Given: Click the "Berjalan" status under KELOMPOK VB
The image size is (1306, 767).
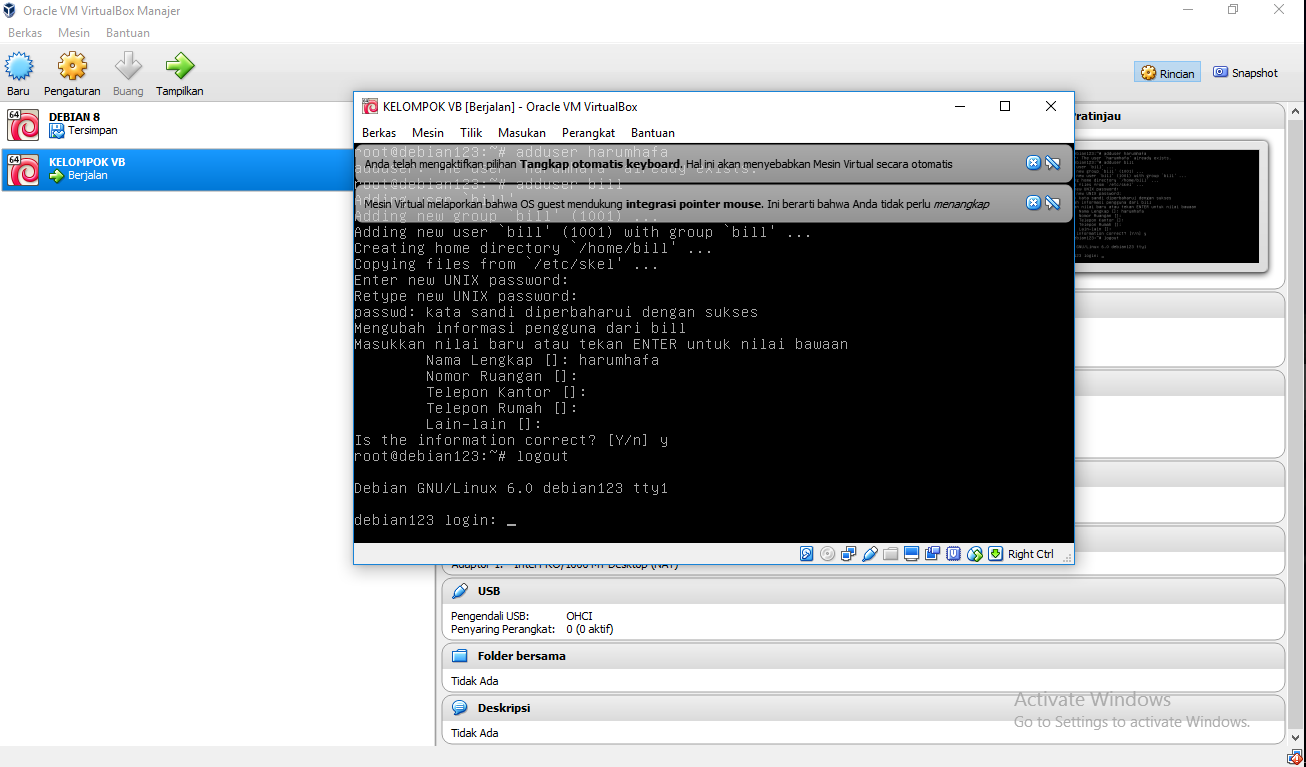Looking at the screenshot, I should (88, 176).
